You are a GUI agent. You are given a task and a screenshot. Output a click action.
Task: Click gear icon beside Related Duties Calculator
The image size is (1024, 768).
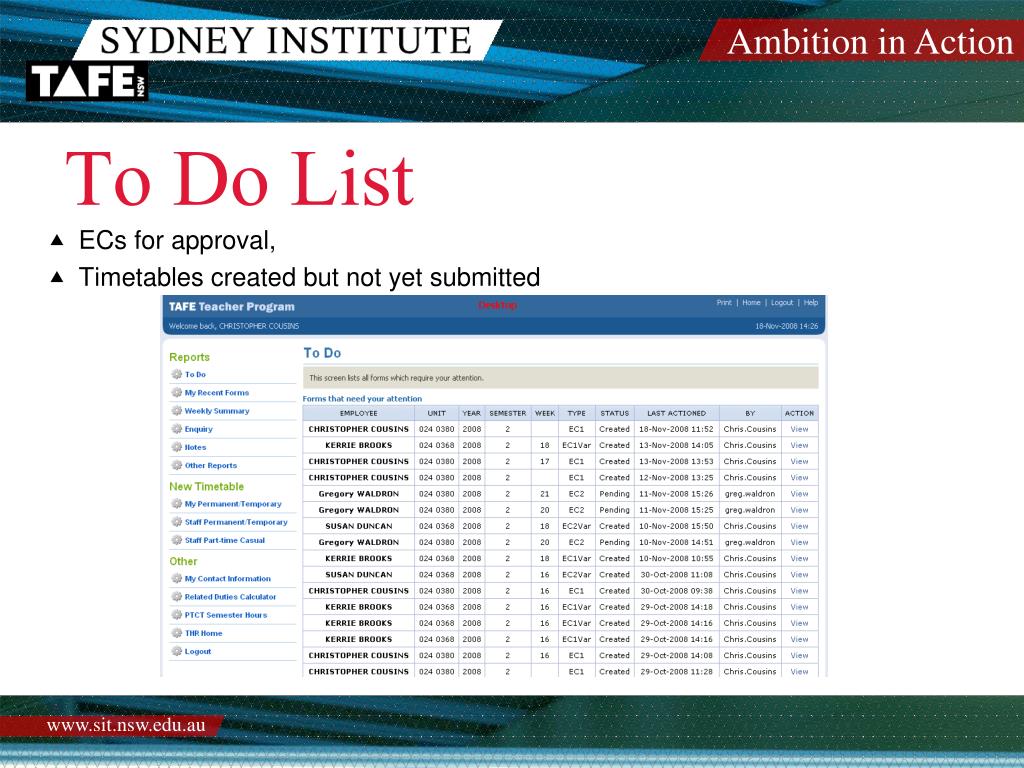coord(176,597)
